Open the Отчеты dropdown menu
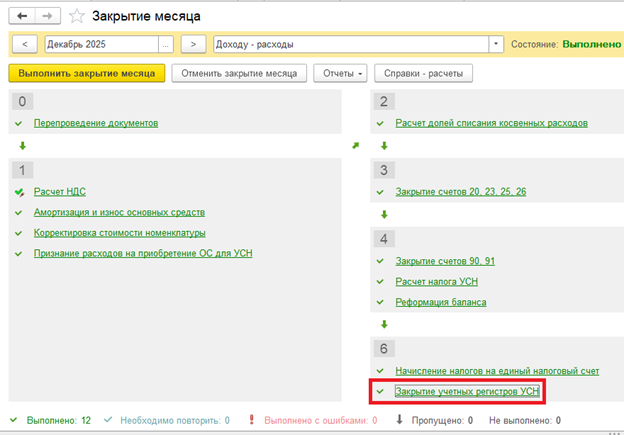Image resolution: width=624 pixels, height=435 pixels. click(x=340, y=73)
